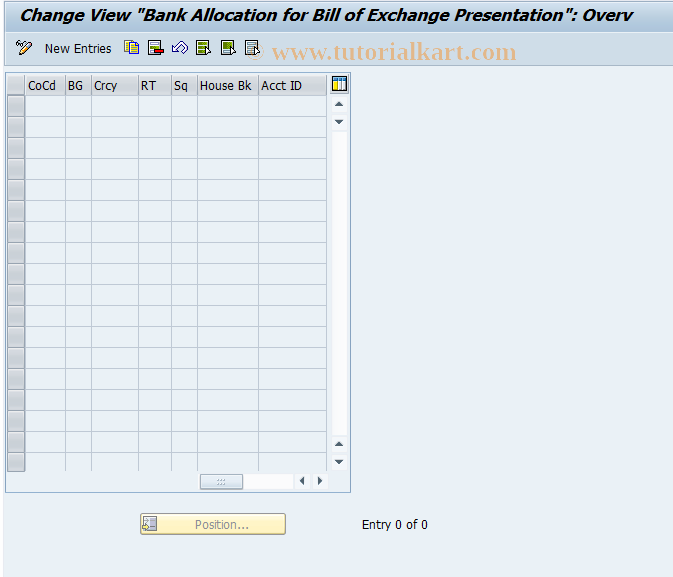Image resolution: width=673 pixels, height=577 pixels.
Task: Click the BG column header
Action: [78, 85]
